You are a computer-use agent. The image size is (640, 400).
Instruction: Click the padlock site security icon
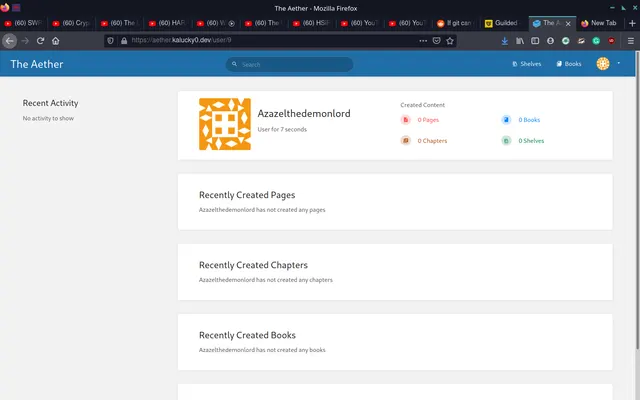coord(124,40)
